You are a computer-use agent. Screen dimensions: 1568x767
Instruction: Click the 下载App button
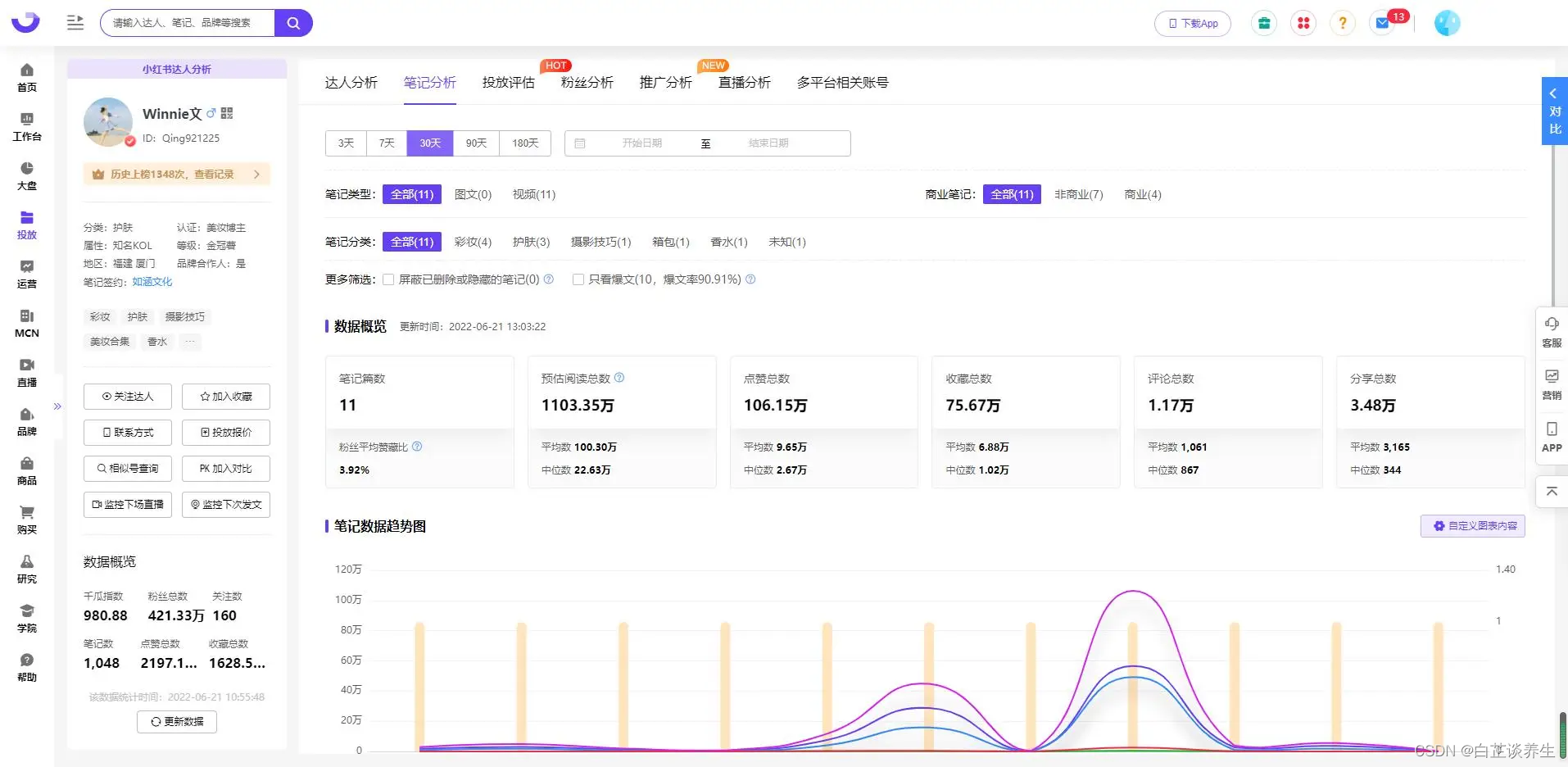click(1193, 23)
